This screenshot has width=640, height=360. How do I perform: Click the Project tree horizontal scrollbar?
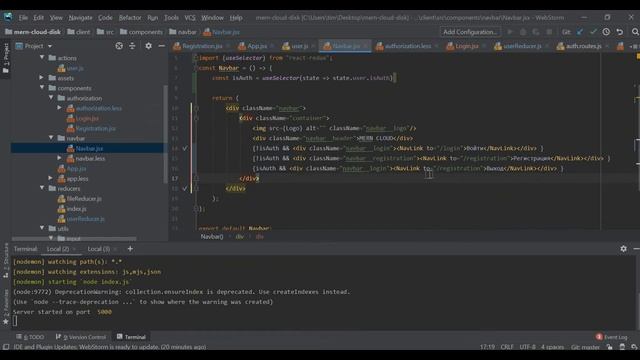tap(74, 239)
